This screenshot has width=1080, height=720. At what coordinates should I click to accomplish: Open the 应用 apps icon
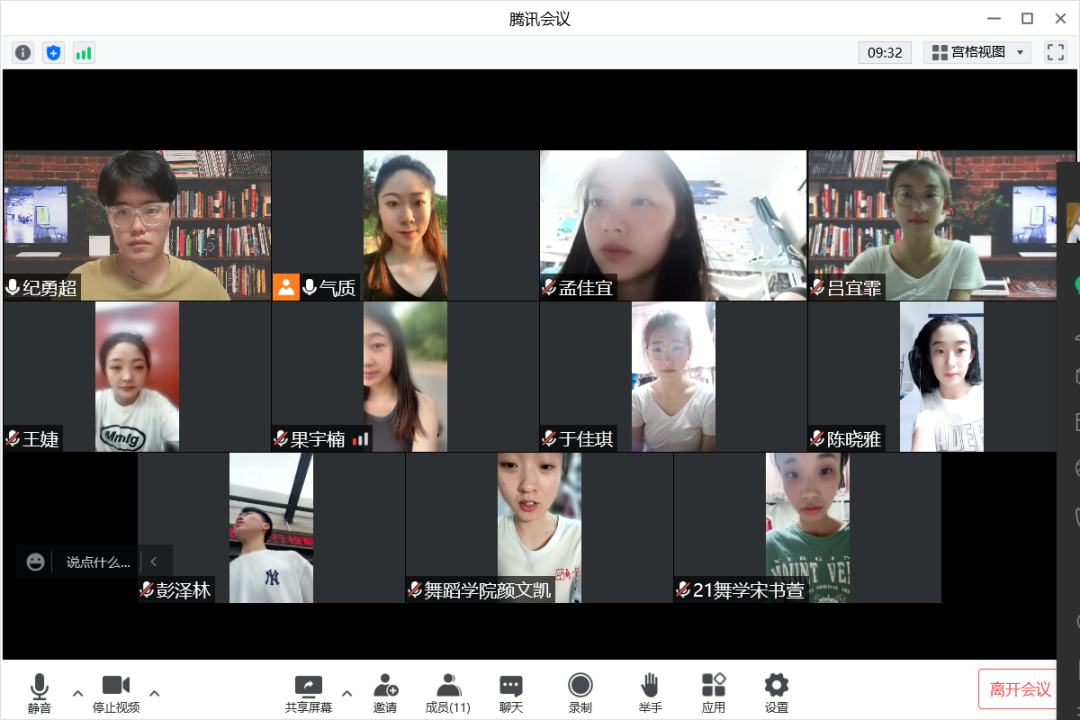click(713, 692)
